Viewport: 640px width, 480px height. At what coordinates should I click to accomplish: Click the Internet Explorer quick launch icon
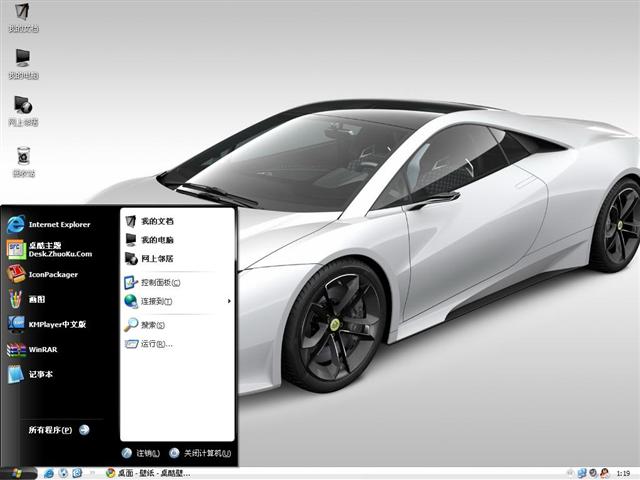coord(49,473)
